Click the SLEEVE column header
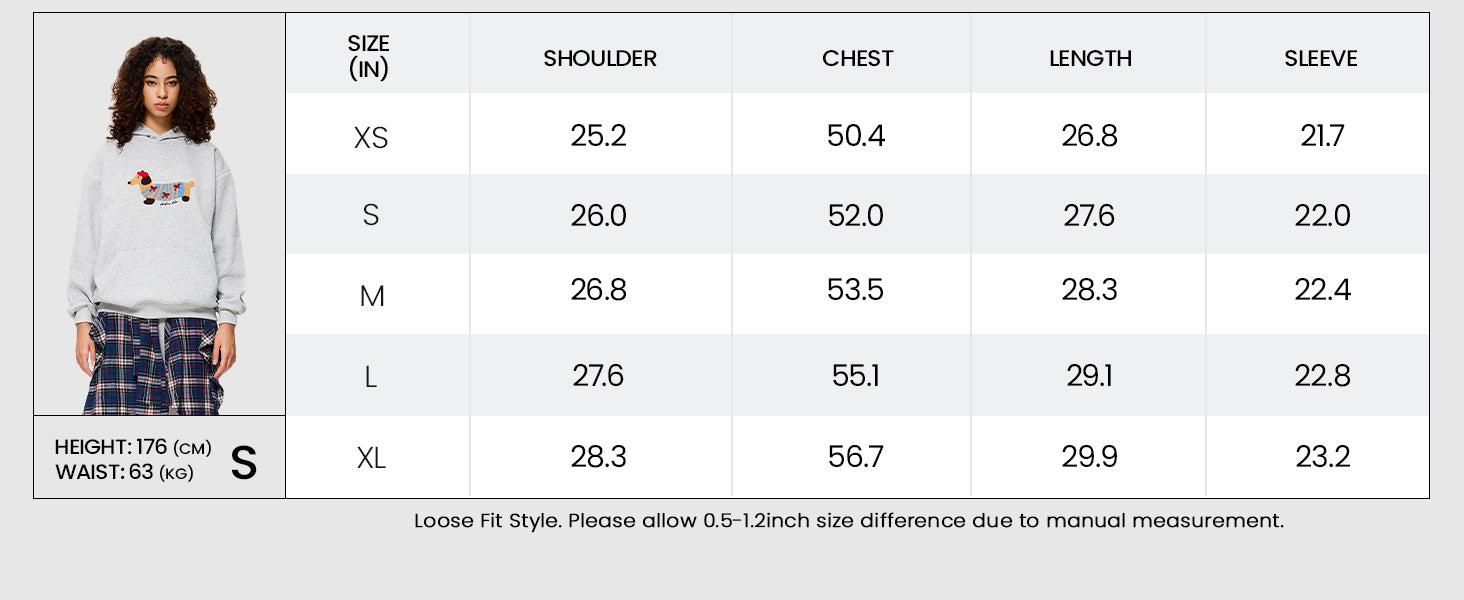This screenshot has height=600, width=1464. 1321,59
